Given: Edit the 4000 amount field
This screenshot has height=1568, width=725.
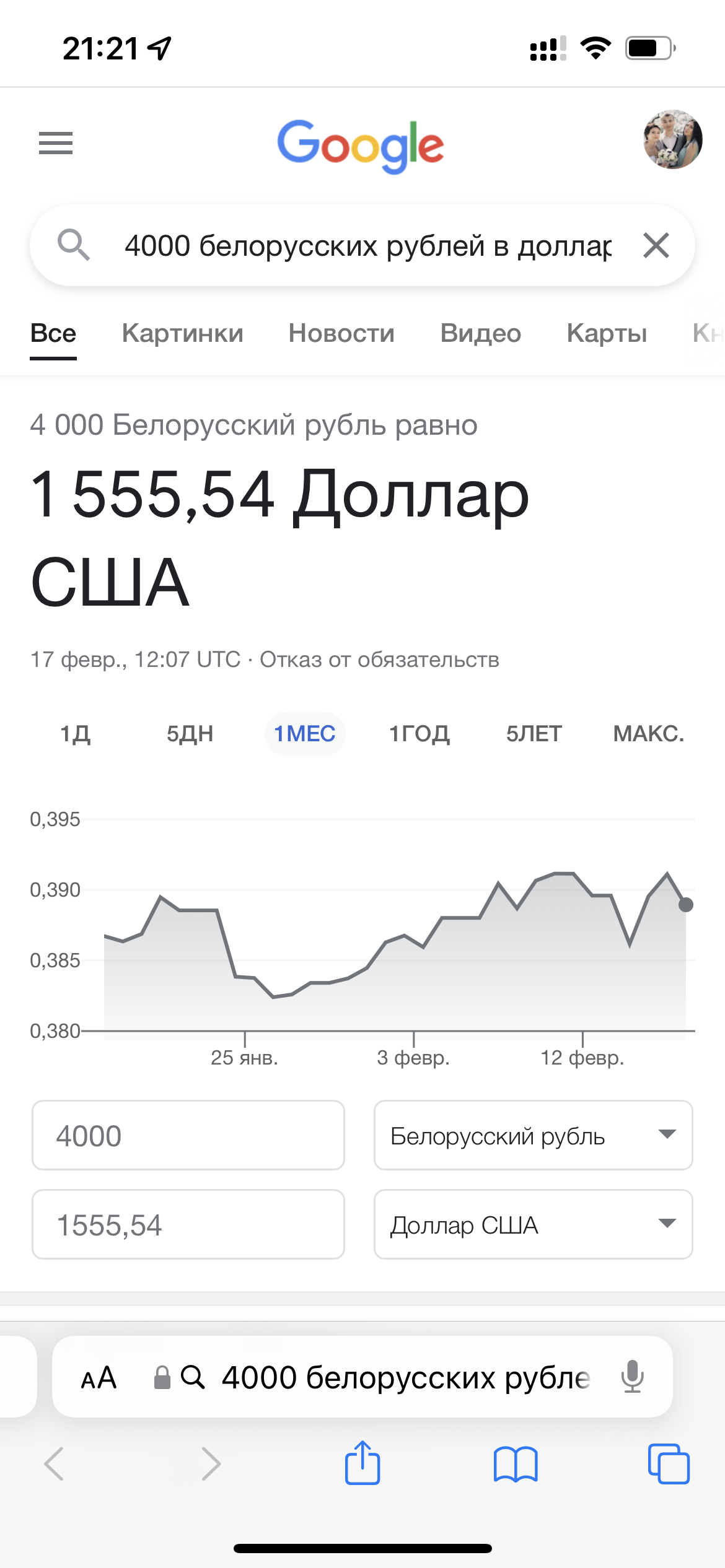Looking at the screenshot, I should [x=188, y=1135].
